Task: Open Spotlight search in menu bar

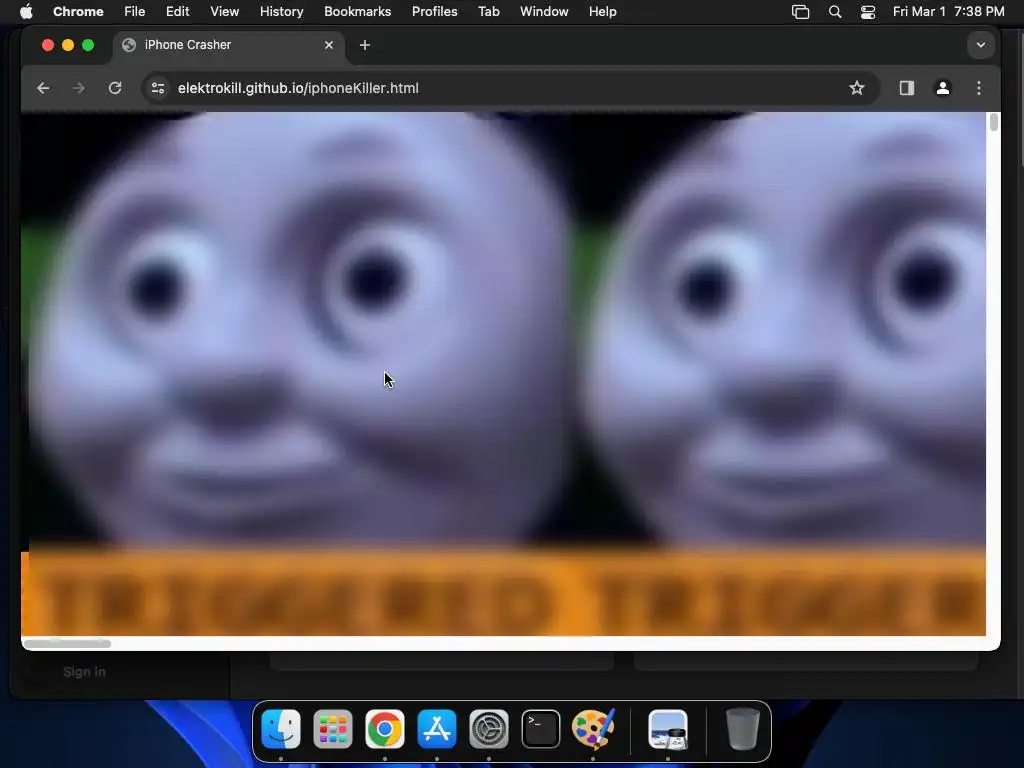Action: 835,12
